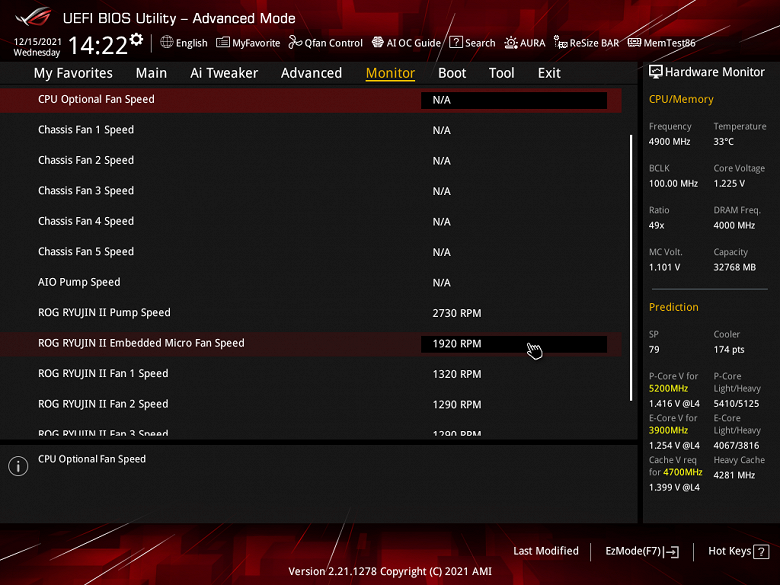Launch MemTest86 via its memory icon

(634, 42)
